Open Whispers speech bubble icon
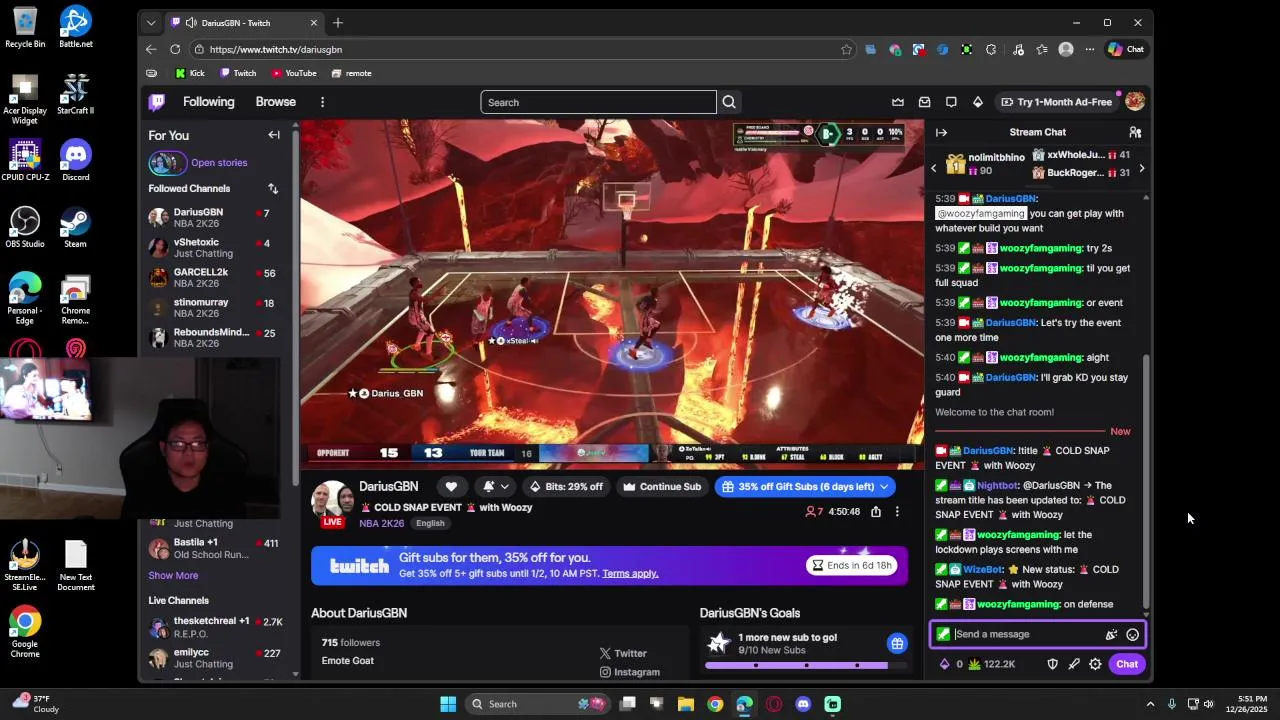 point(951,102)
